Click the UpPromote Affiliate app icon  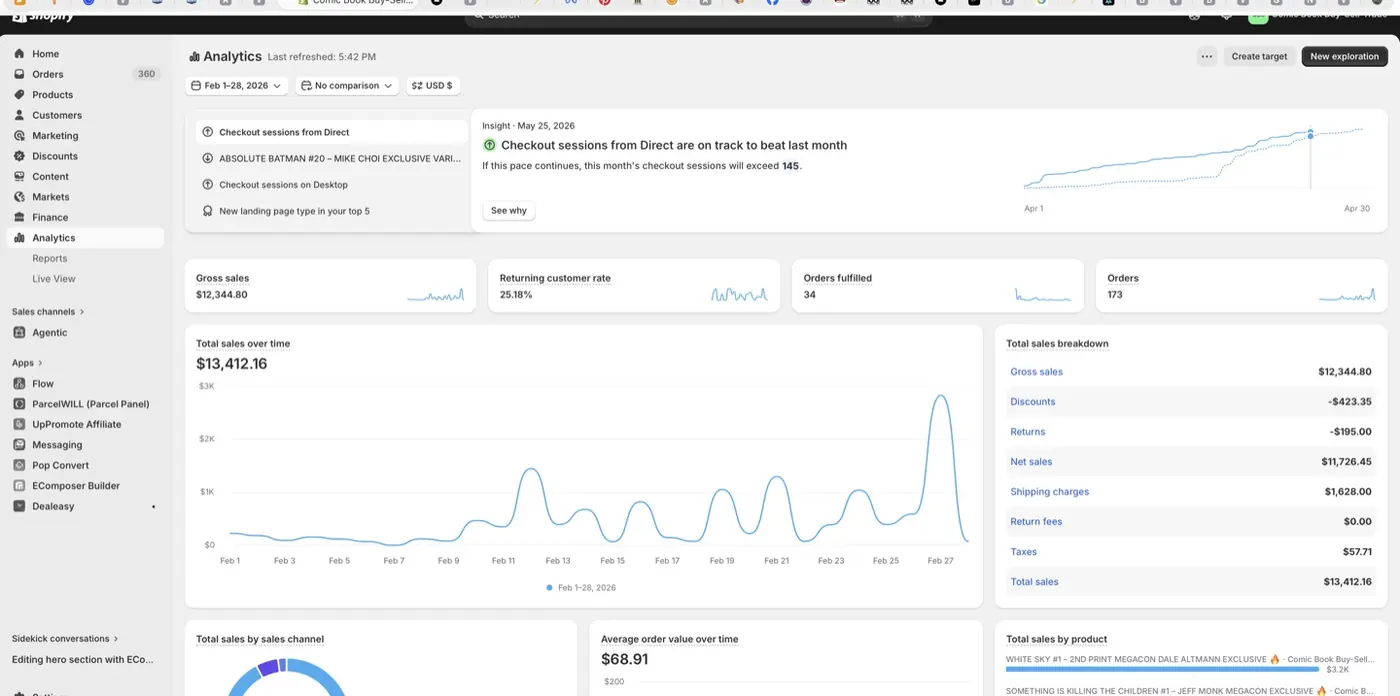tap(19, 424)
